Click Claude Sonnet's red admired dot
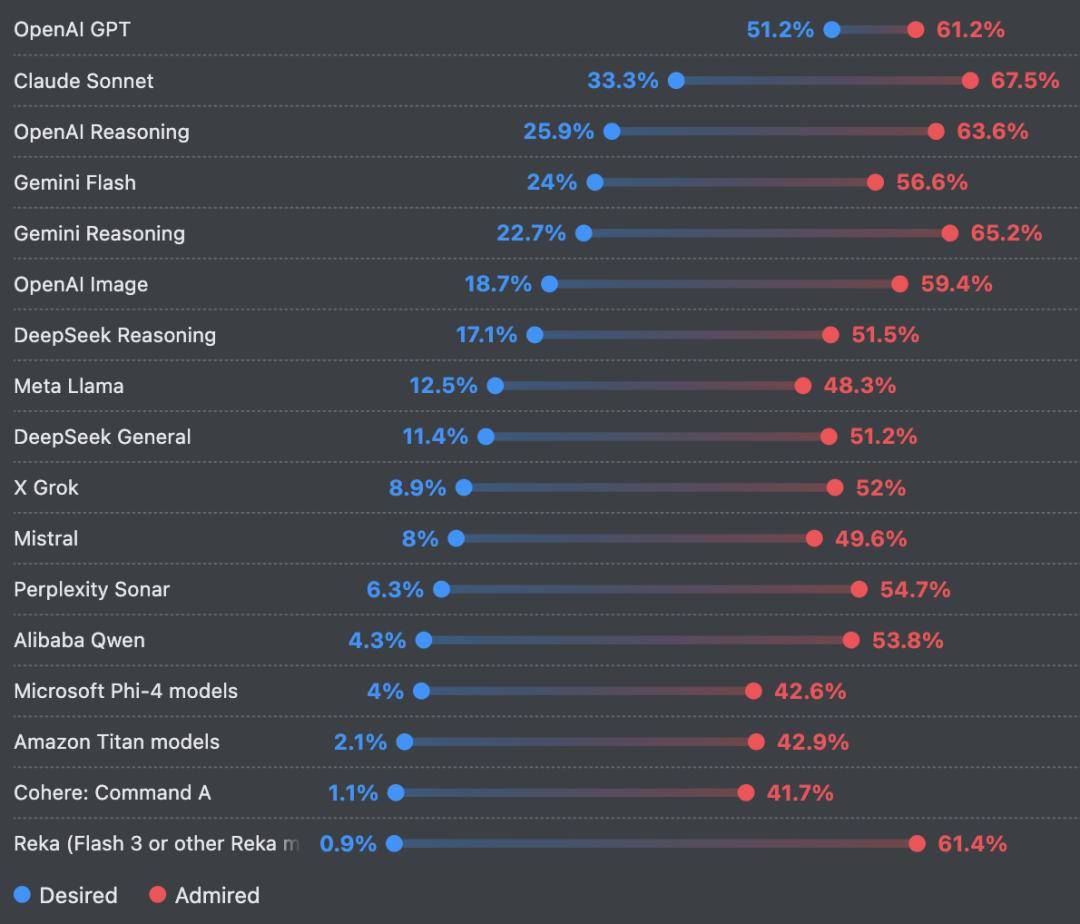The width and height of the screenshot is (1080, 924). pyautogui.click(x=970, y=81)
